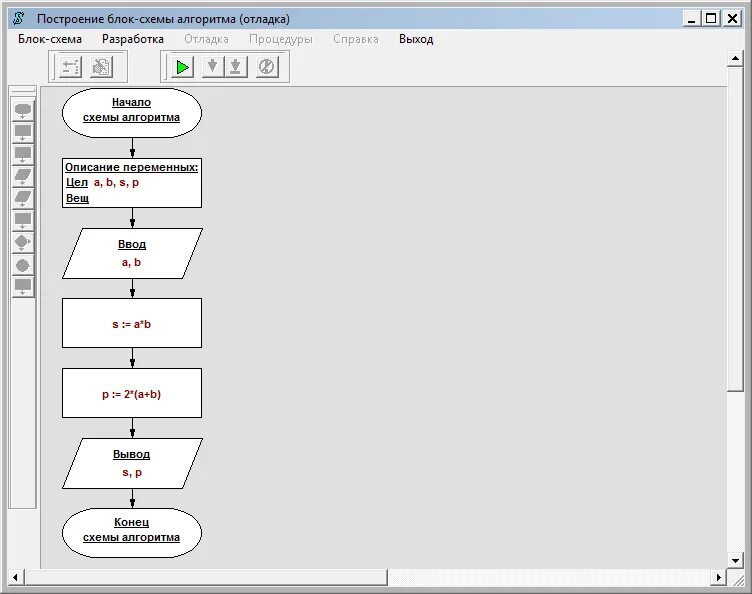Screen dimensions: 752x594
Task: Minimize the flowchart builder window
Action: [691, 19]
